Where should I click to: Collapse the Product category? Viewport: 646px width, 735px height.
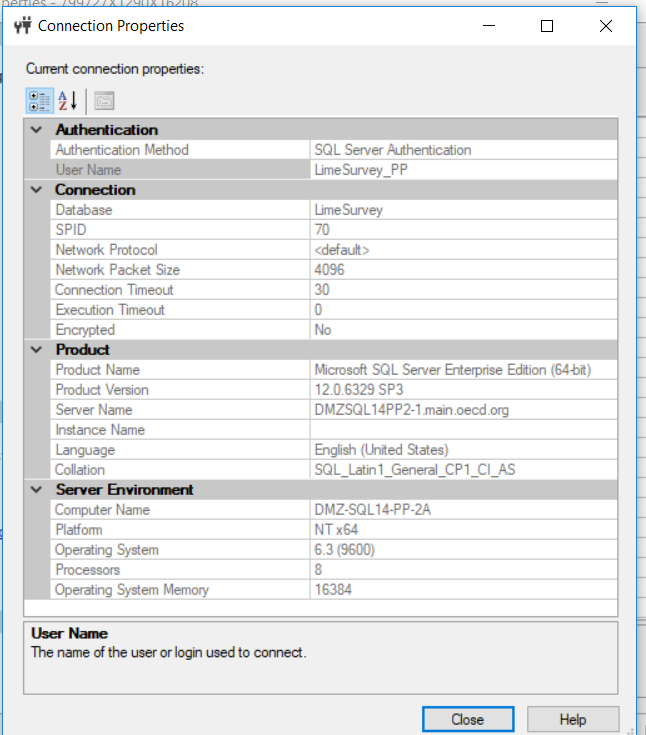click(x=37, y=350)
